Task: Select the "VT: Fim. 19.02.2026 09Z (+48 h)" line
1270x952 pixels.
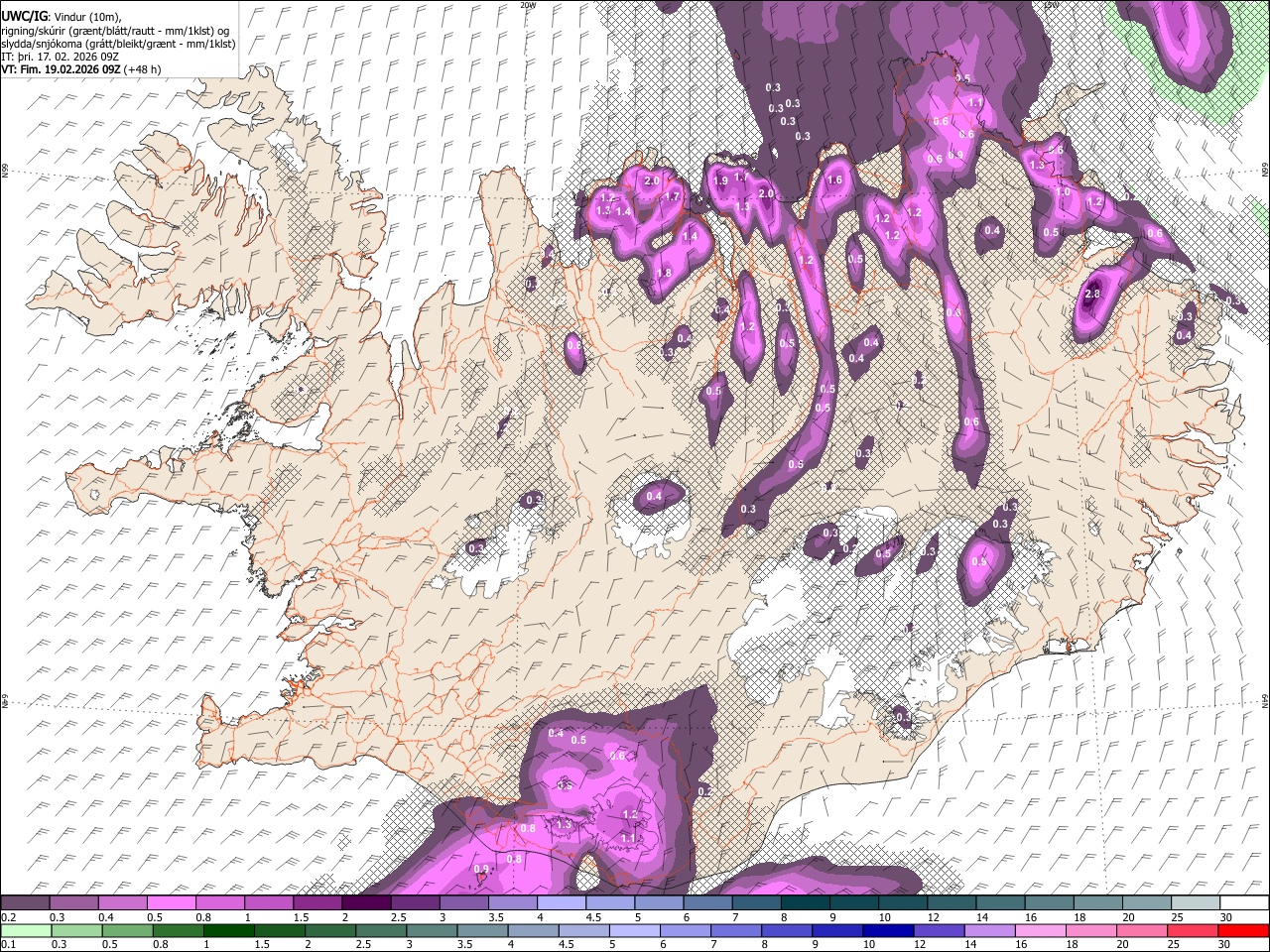Action: click(x=81, y=69)
